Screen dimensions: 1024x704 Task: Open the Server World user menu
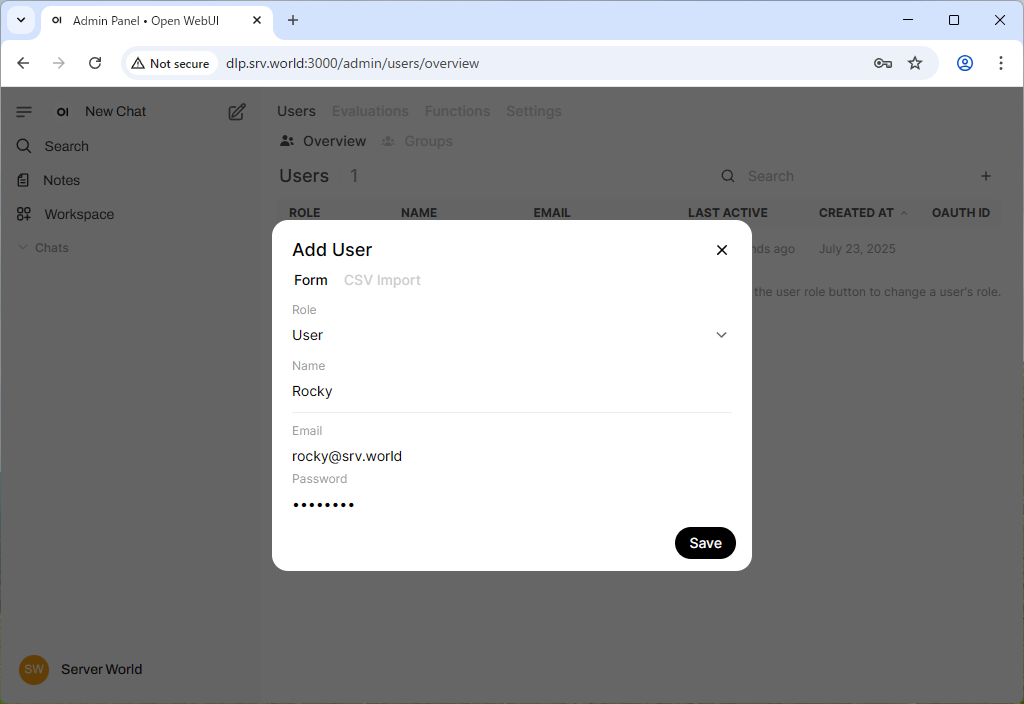(x=81, y=669)
